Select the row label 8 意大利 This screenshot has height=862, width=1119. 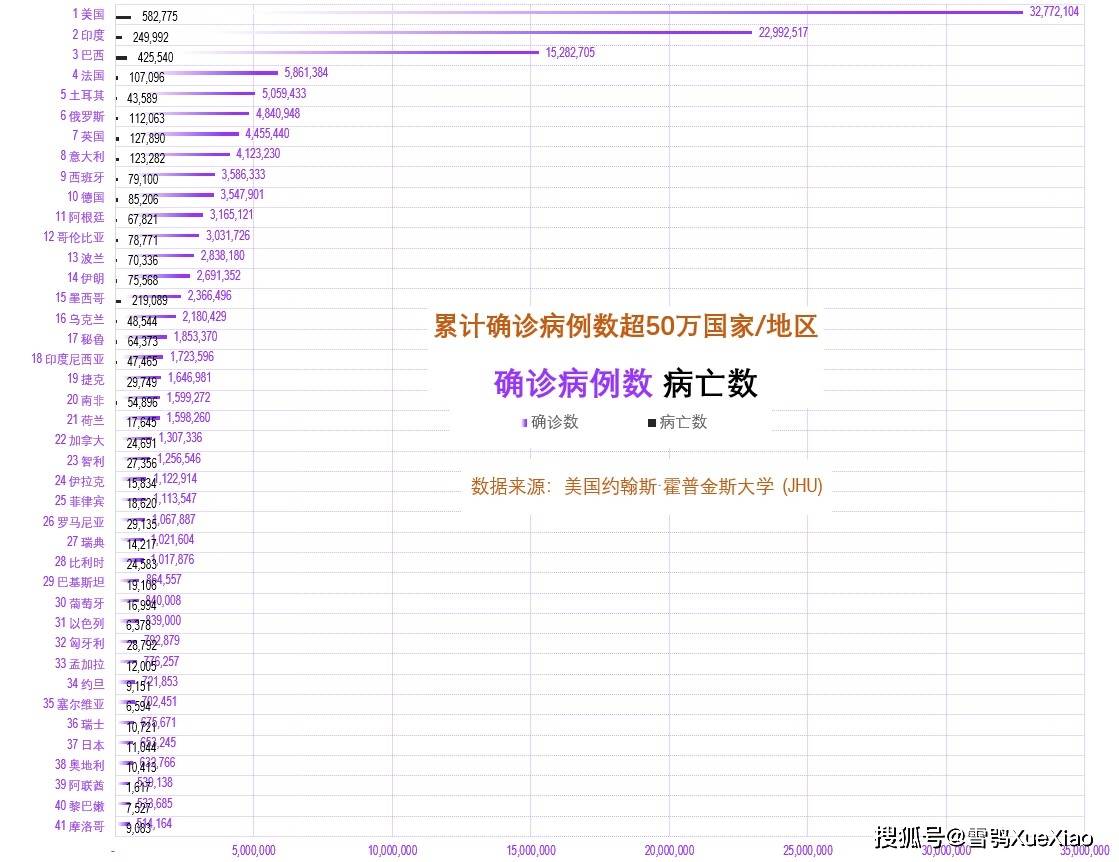coord(82,156)
